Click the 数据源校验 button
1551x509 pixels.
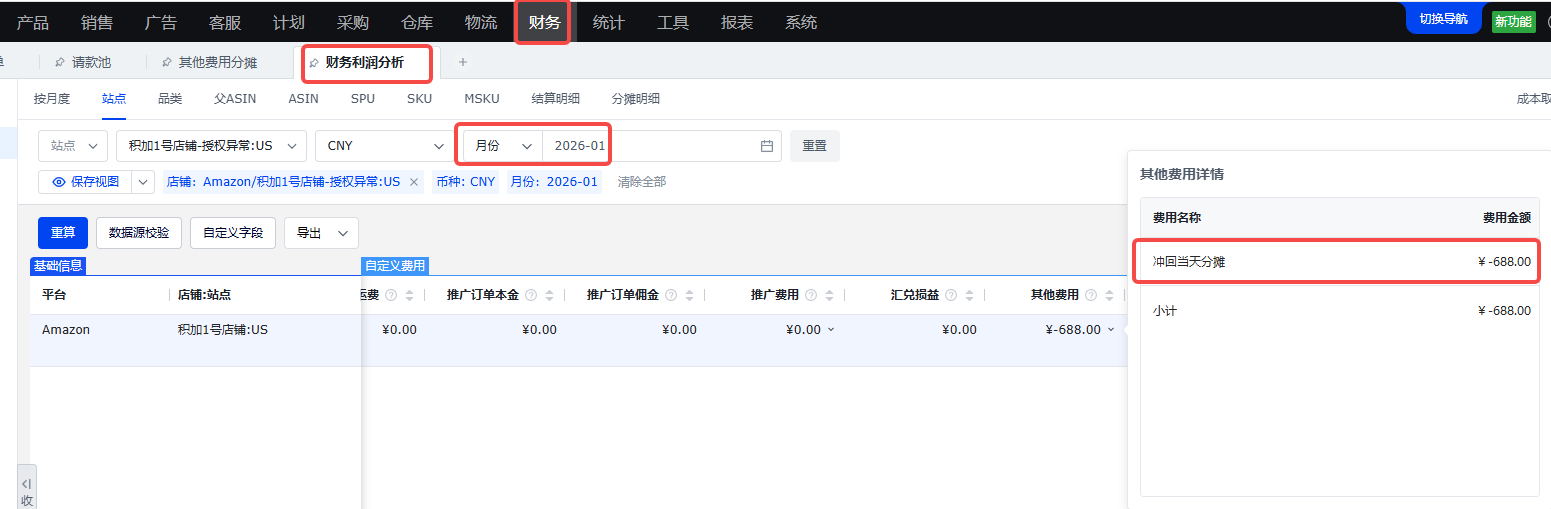[x=139, y=233]
